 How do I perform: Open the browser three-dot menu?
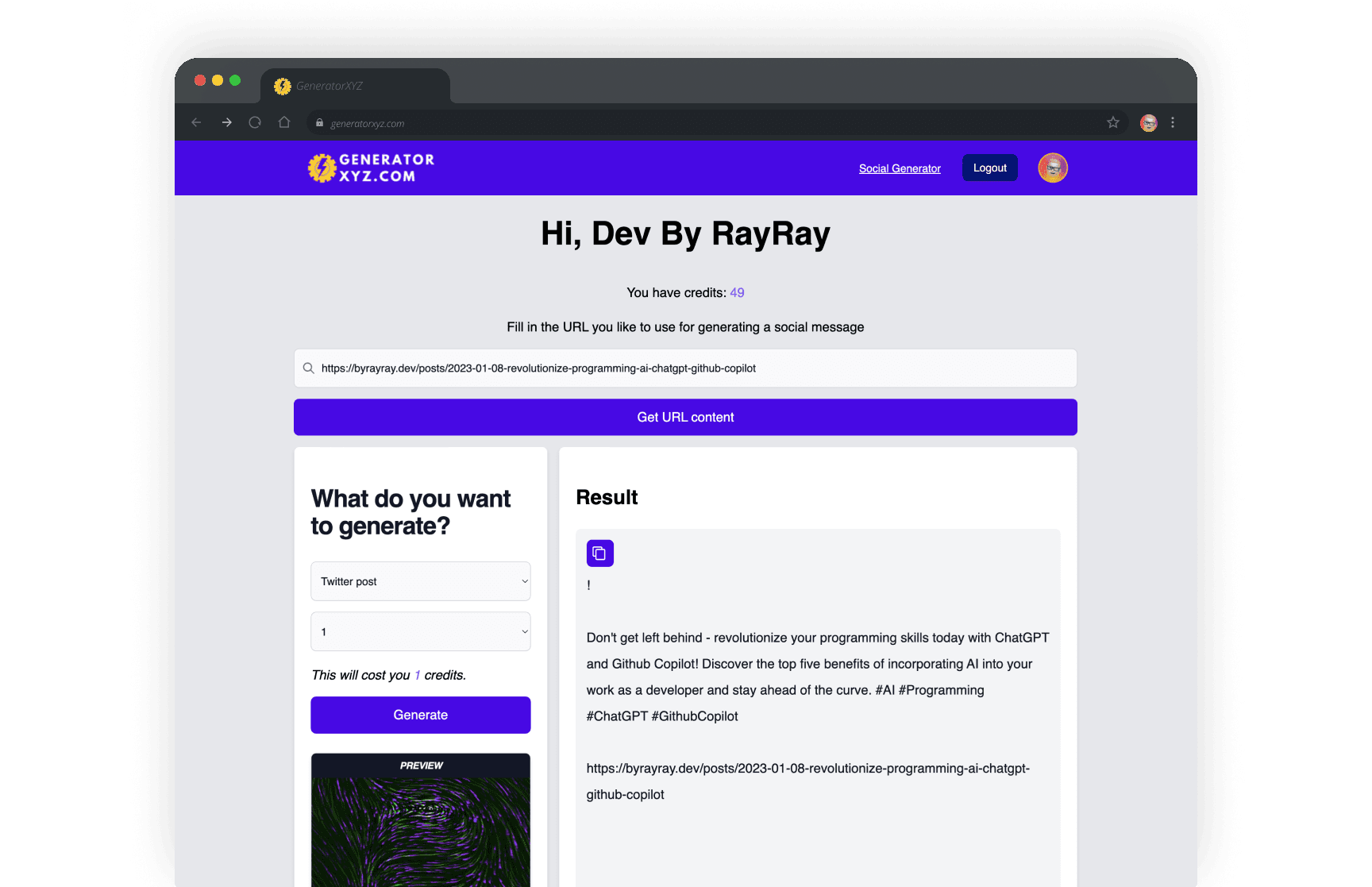(1172, 122)
